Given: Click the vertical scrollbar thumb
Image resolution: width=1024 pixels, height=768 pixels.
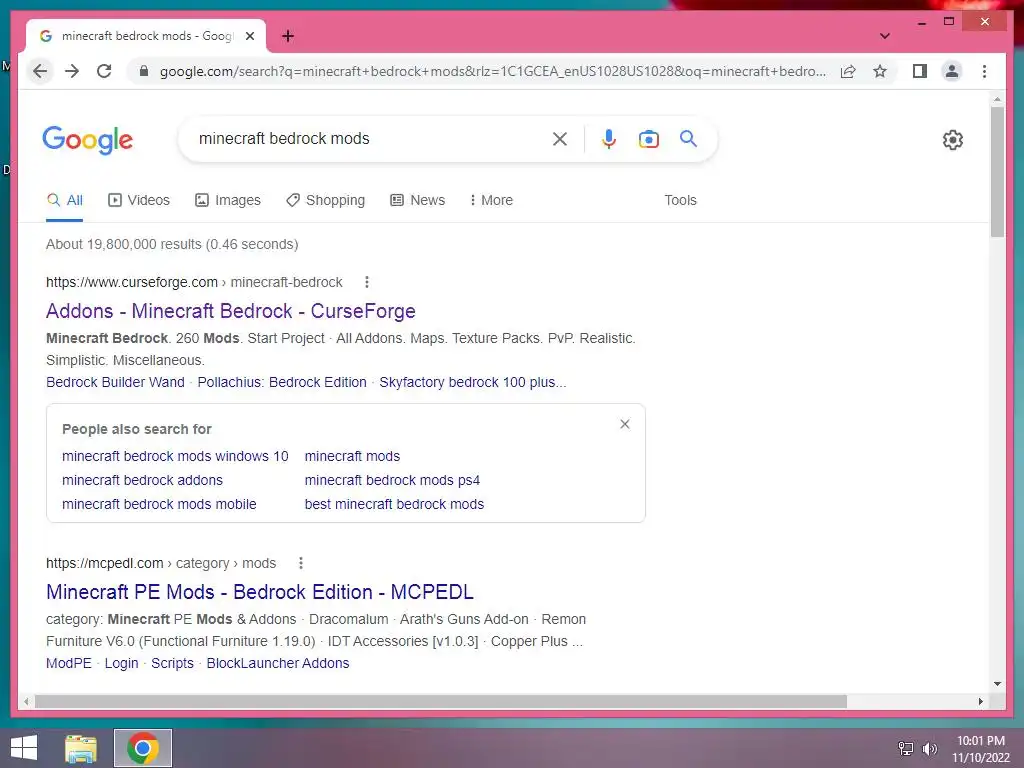Looking at the screenshot, I should coord(997,172).
